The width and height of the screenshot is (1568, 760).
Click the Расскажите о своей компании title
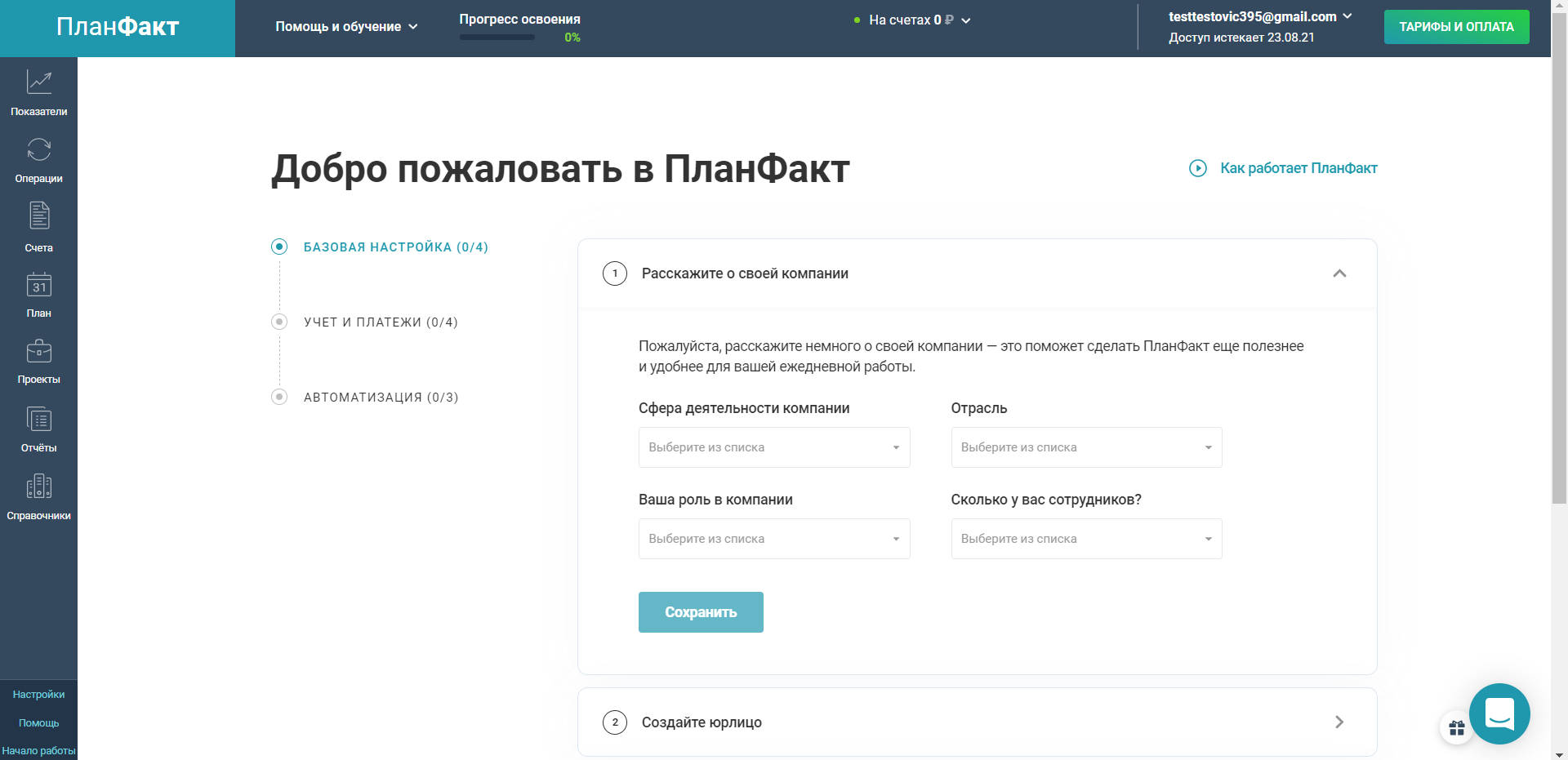coord(745,273)
